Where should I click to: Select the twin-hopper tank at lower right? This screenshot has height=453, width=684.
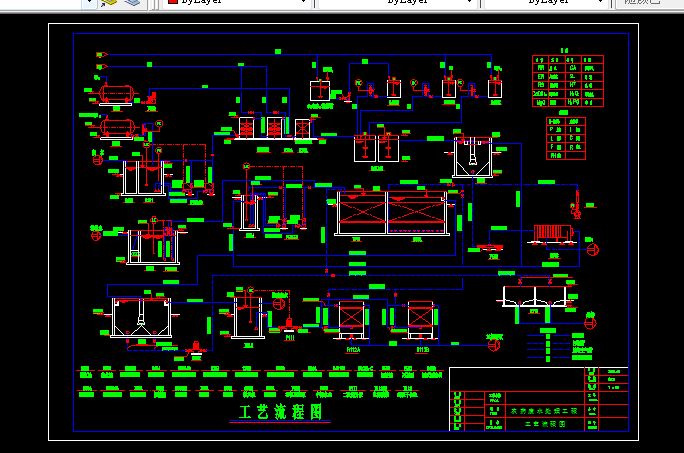pos(534,297)
